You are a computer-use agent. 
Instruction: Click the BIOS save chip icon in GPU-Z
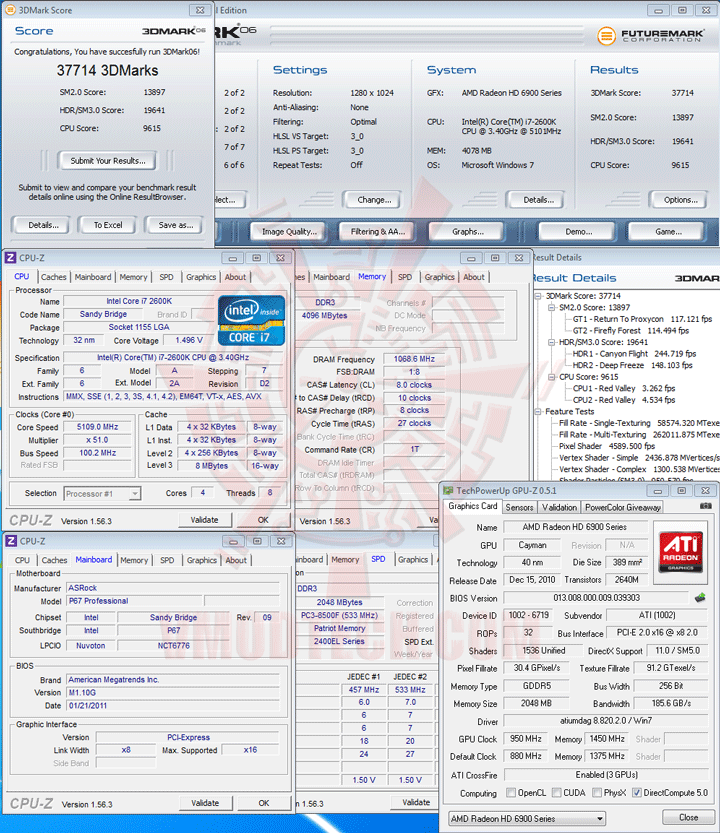point(700,598)
